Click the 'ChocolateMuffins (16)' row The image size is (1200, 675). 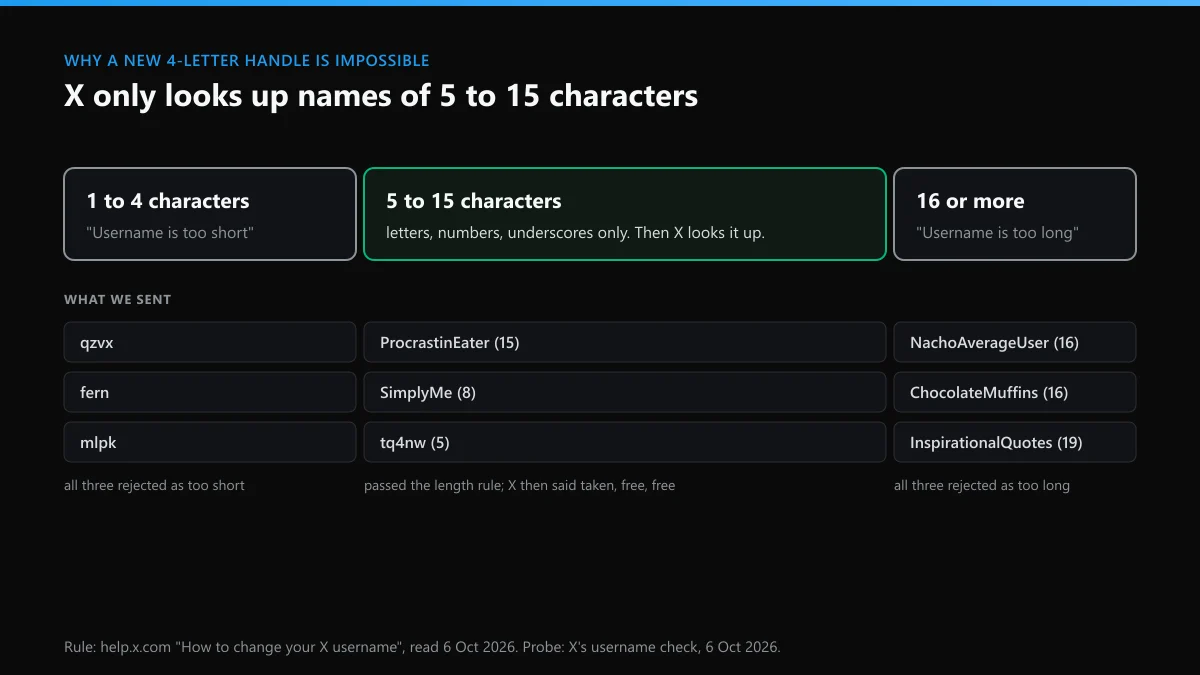pos(1015,392)
